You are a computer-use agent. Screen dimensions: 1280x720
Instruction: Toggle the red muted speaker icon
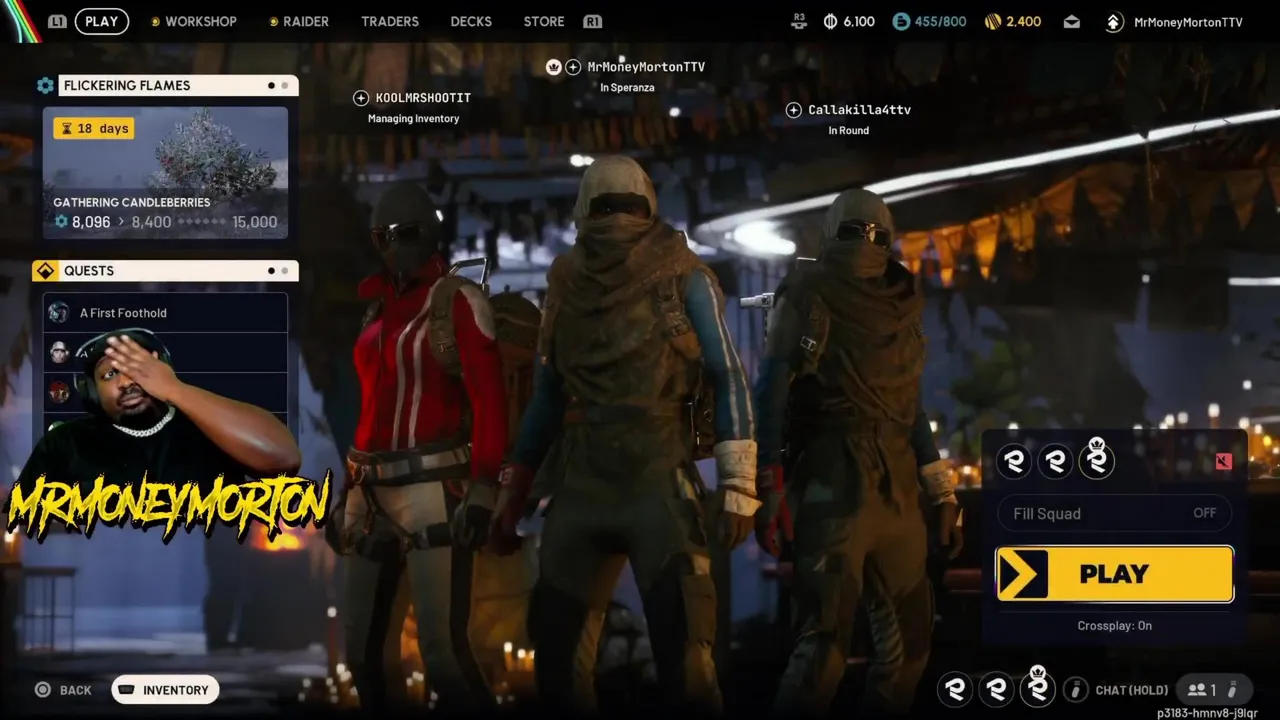tap(1223, 461)
